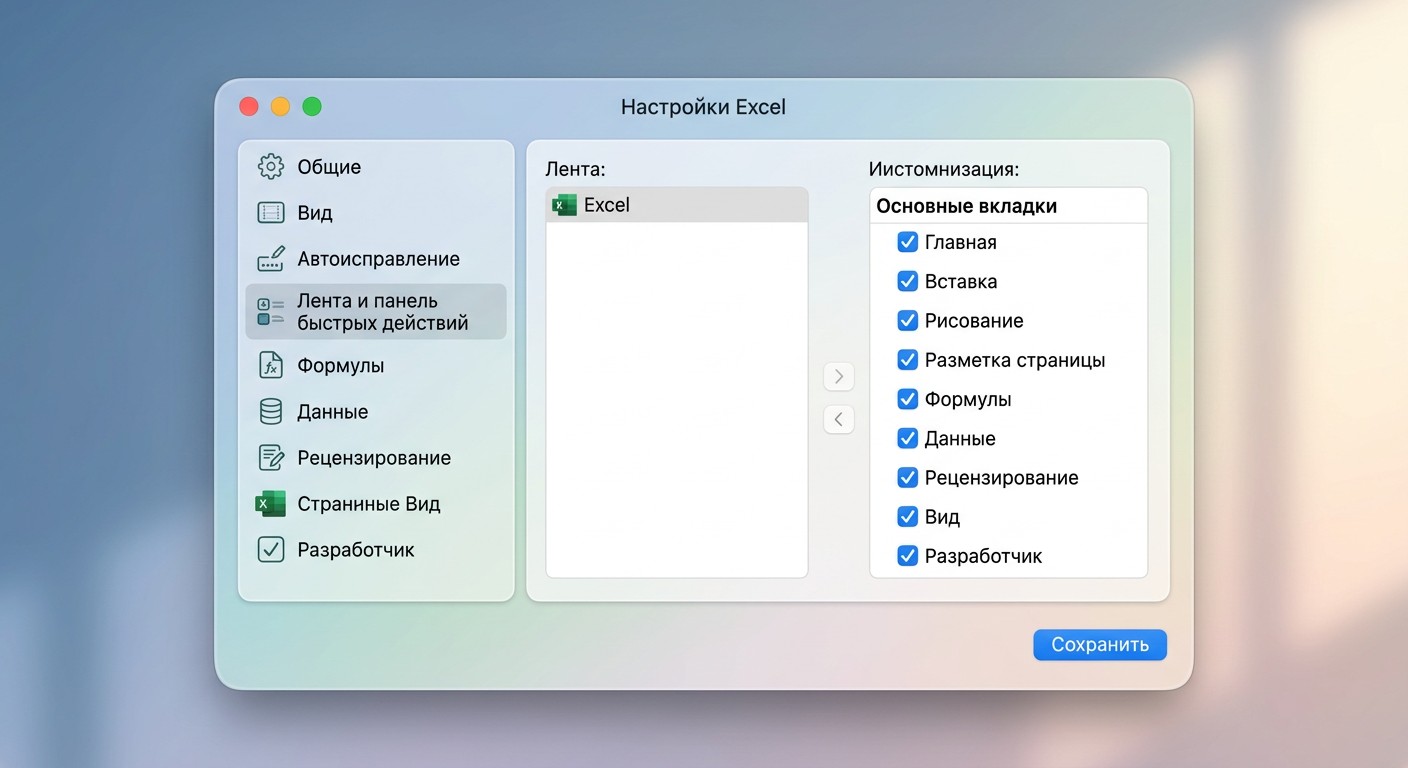
Task: Click the Вид sidebar icon
Action: (x=271, y=213)
